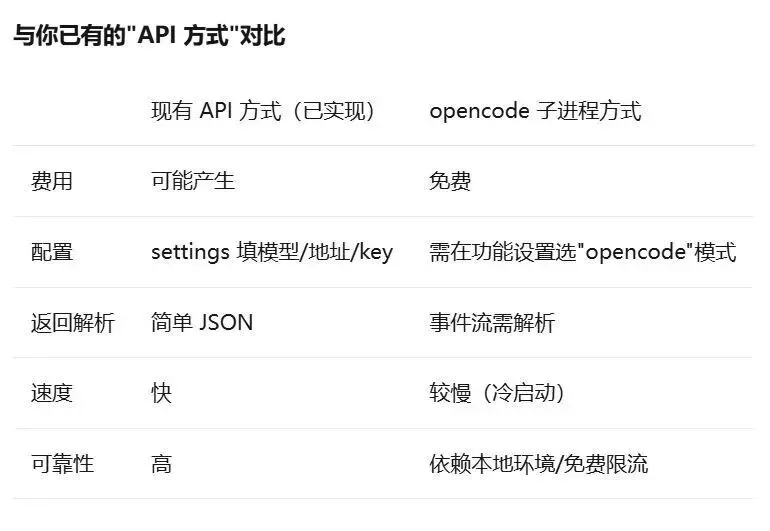The width and height of the screenshot is (770, 531).
Task: Select column header 现有 API 方式（已实现）
Action: [x=263, y=111]
